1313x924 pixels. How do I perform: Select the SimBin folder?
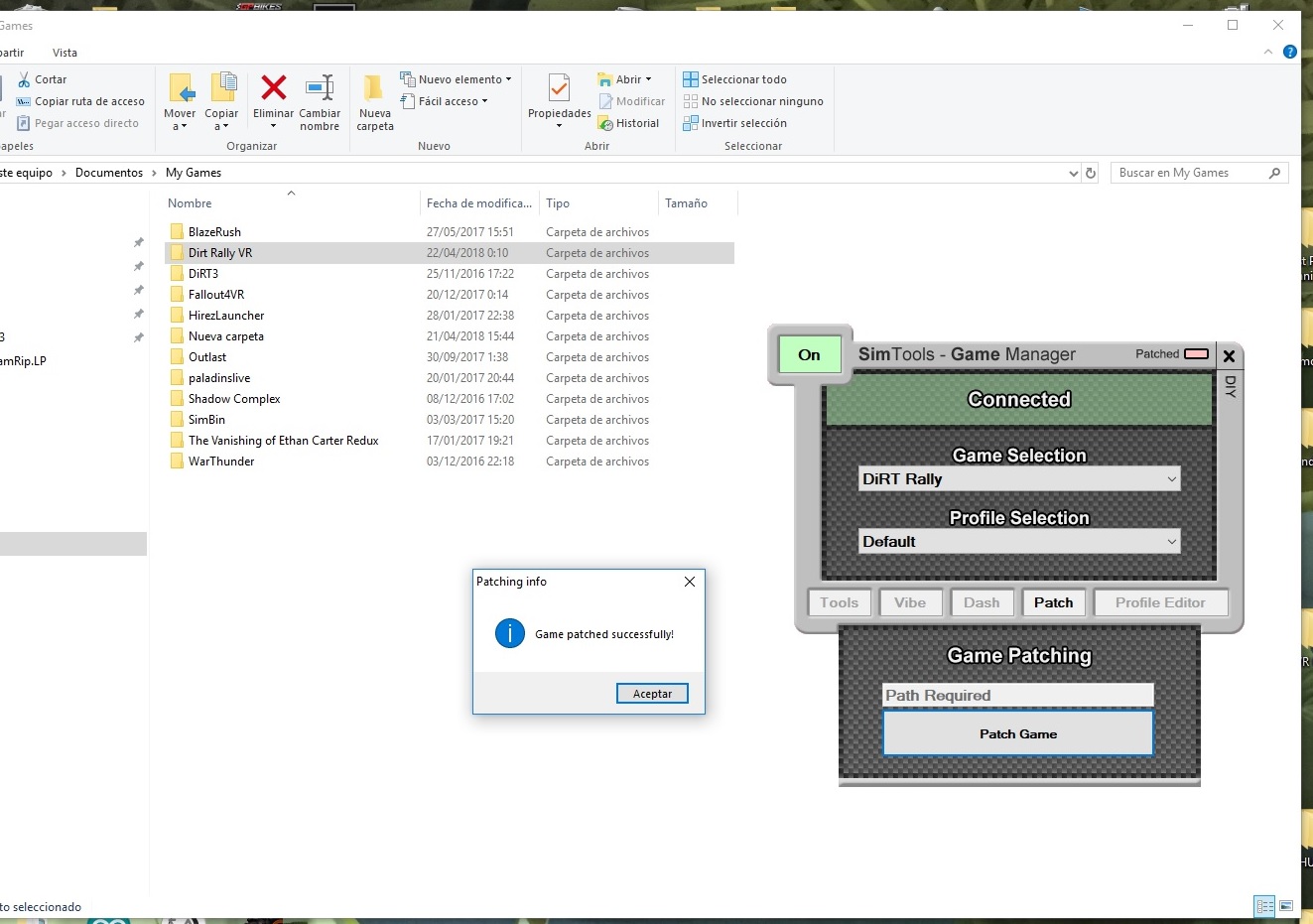(206, 420)
